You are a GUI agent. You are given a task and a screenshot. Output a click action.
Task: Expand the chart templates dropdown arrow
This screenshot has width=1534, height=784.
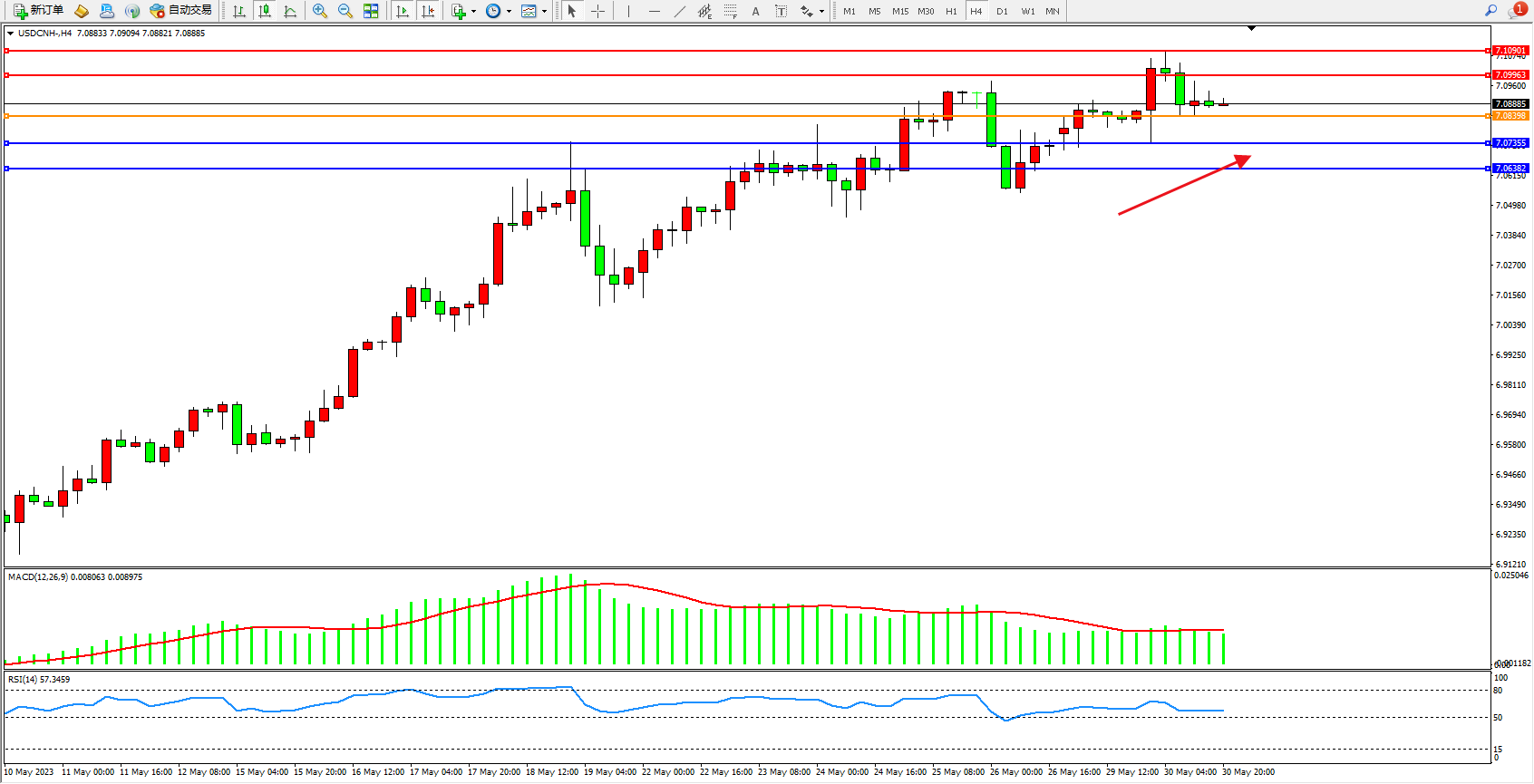[x=544, y=12]
